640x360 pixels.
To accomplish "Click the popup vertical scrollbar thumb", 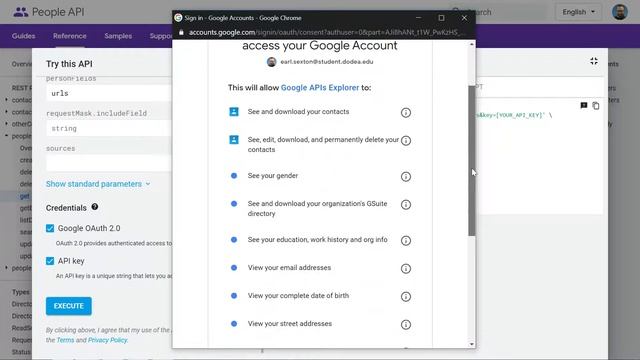I will click(x=472, y=161).
